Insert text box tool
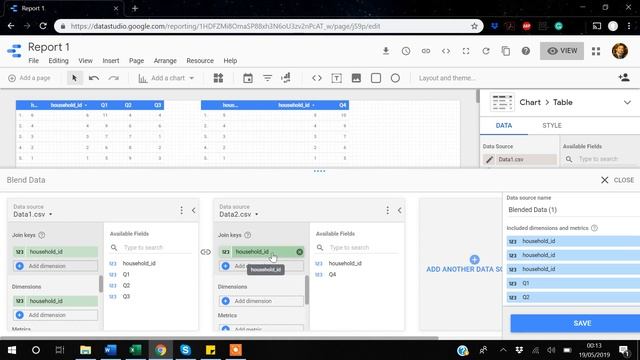The width and height of the screenshot is (640, 360). click(x=336, y=78)
